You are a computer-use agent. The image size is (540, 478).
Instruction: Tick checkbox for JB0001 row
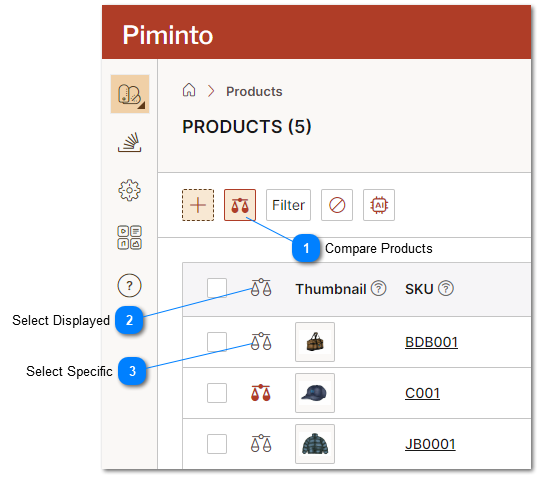[217, 444]
